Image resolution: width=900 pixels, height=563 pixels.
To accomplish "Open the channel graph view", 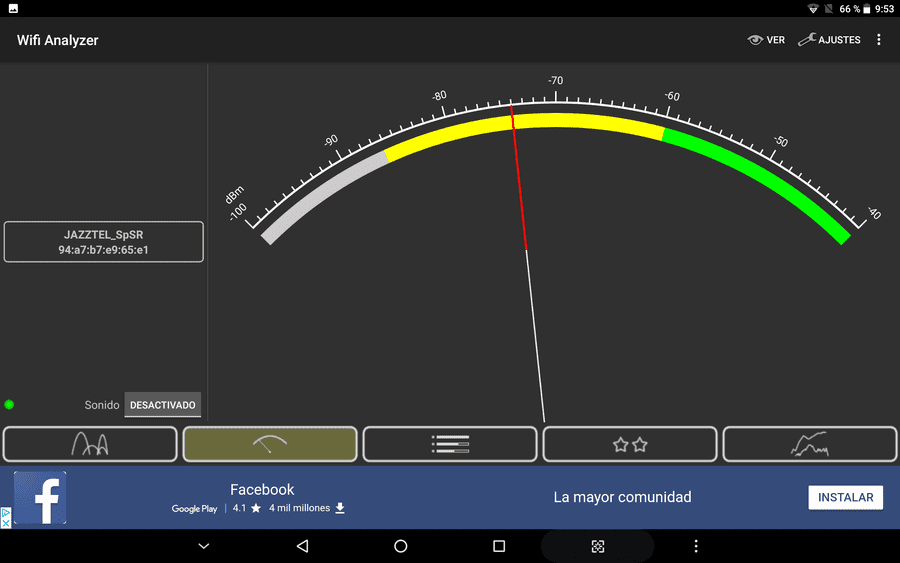I will coord(90,444).
